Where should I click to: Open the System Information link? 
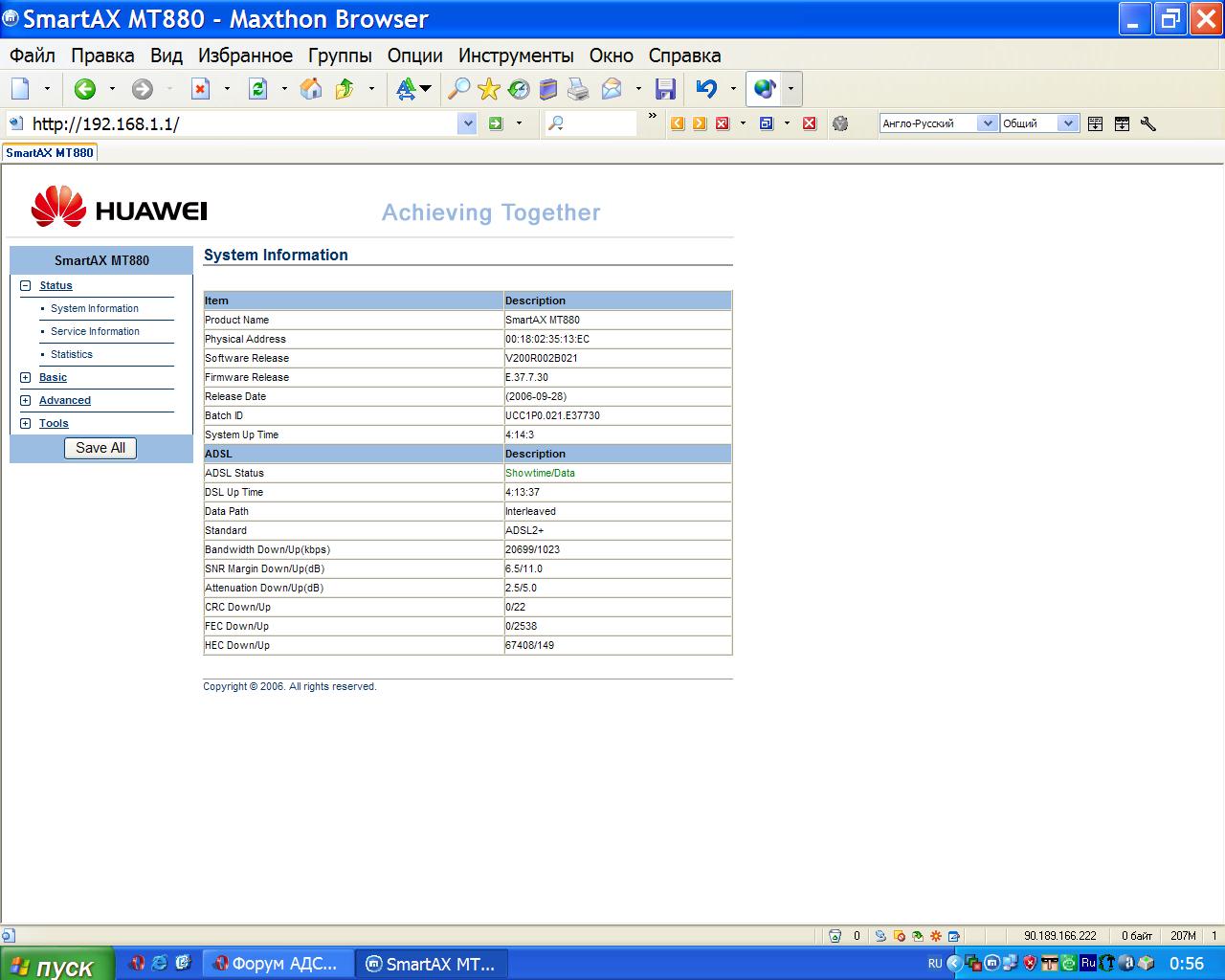tap(95, 308)
